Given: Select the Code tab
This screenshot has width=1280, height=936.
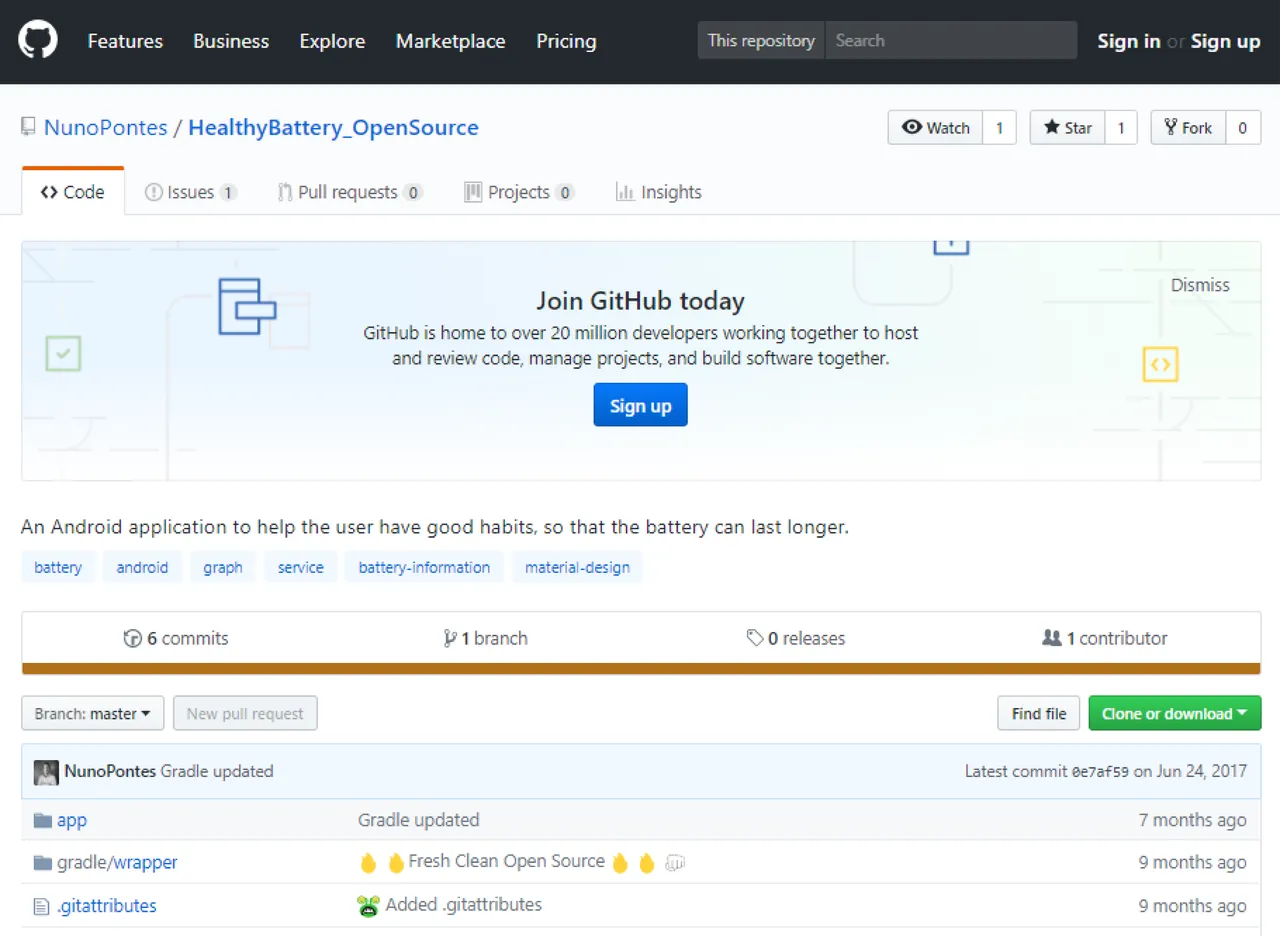Looking at the screenshot, I should (x=73, y=192).
